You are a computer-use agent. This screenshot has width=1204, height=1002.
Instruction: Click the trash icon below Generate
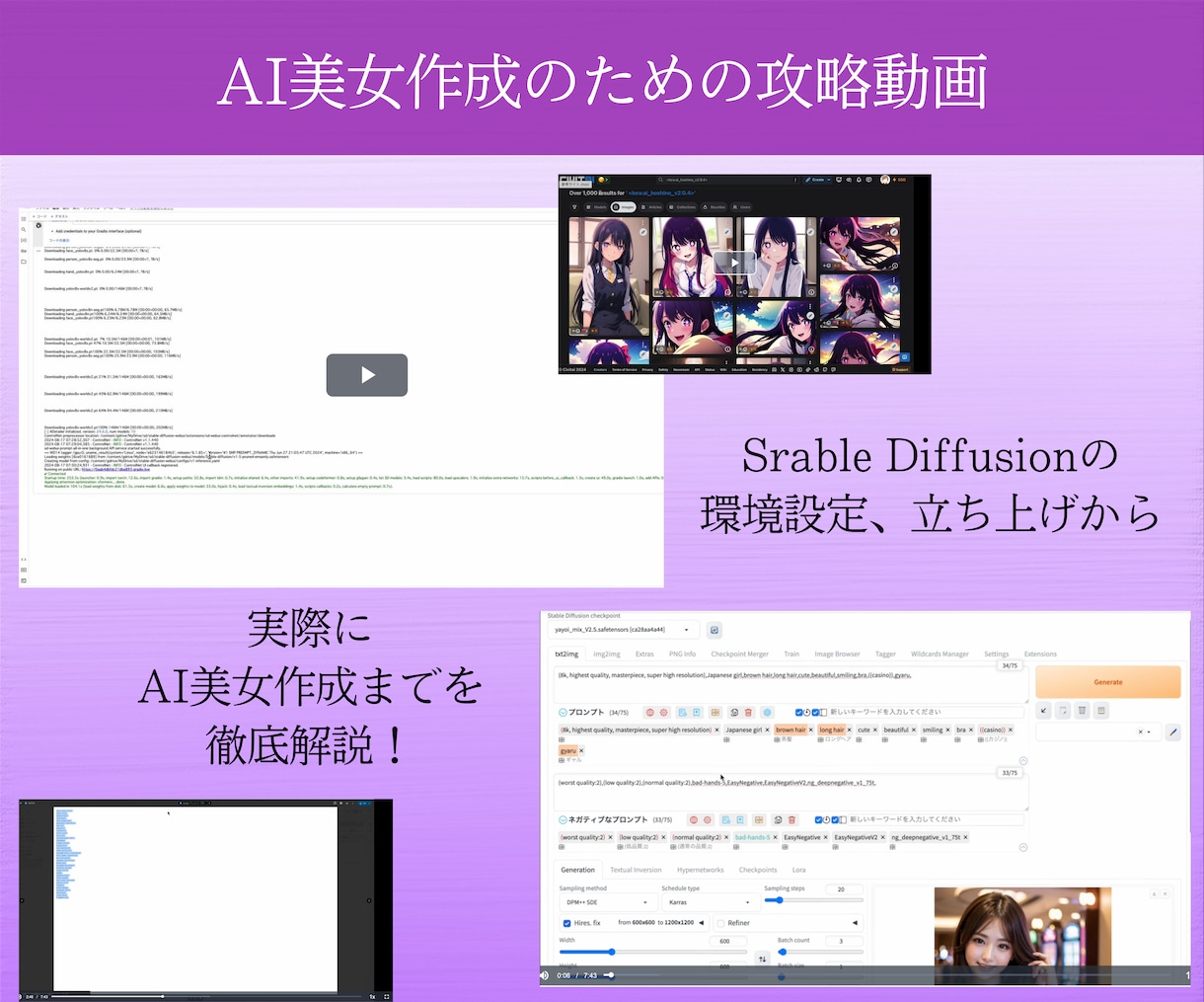[x=1083, y=710]
